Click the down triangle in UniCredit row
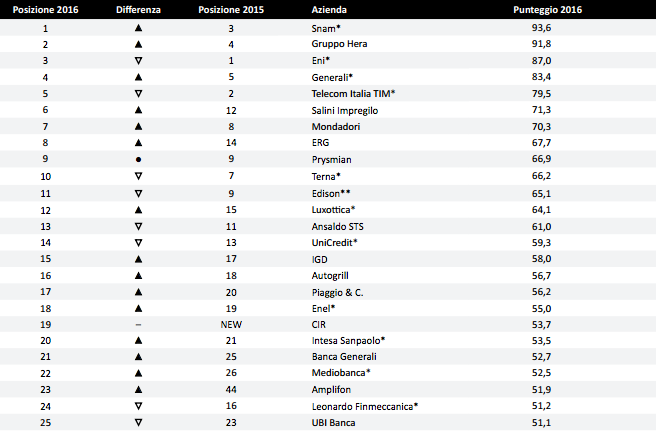 coord(138,243)
